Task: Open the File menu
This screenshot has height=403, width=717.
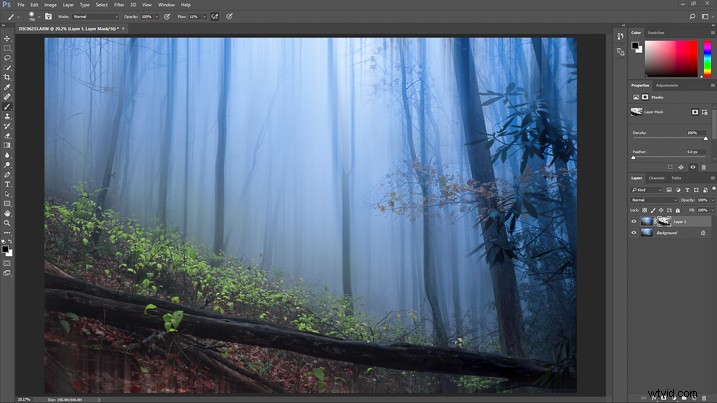Action: click(x=21, y=5)
